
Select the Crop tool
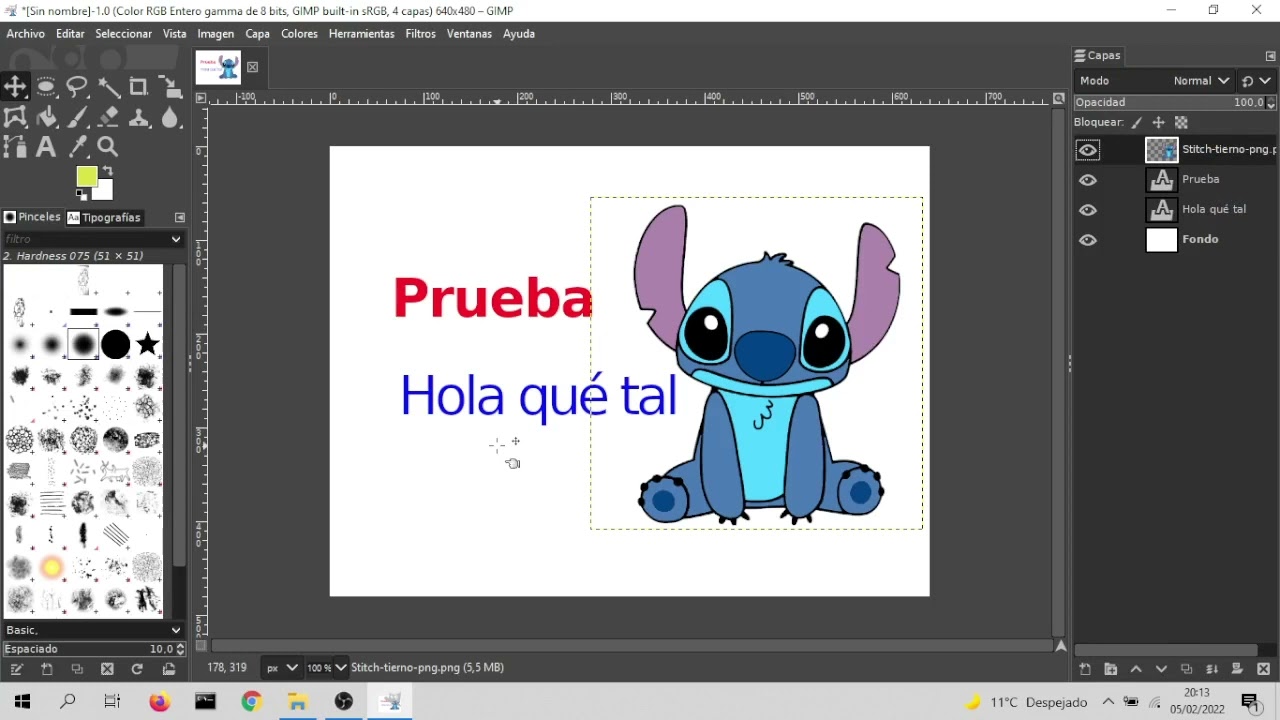click(x=139, y=87)
